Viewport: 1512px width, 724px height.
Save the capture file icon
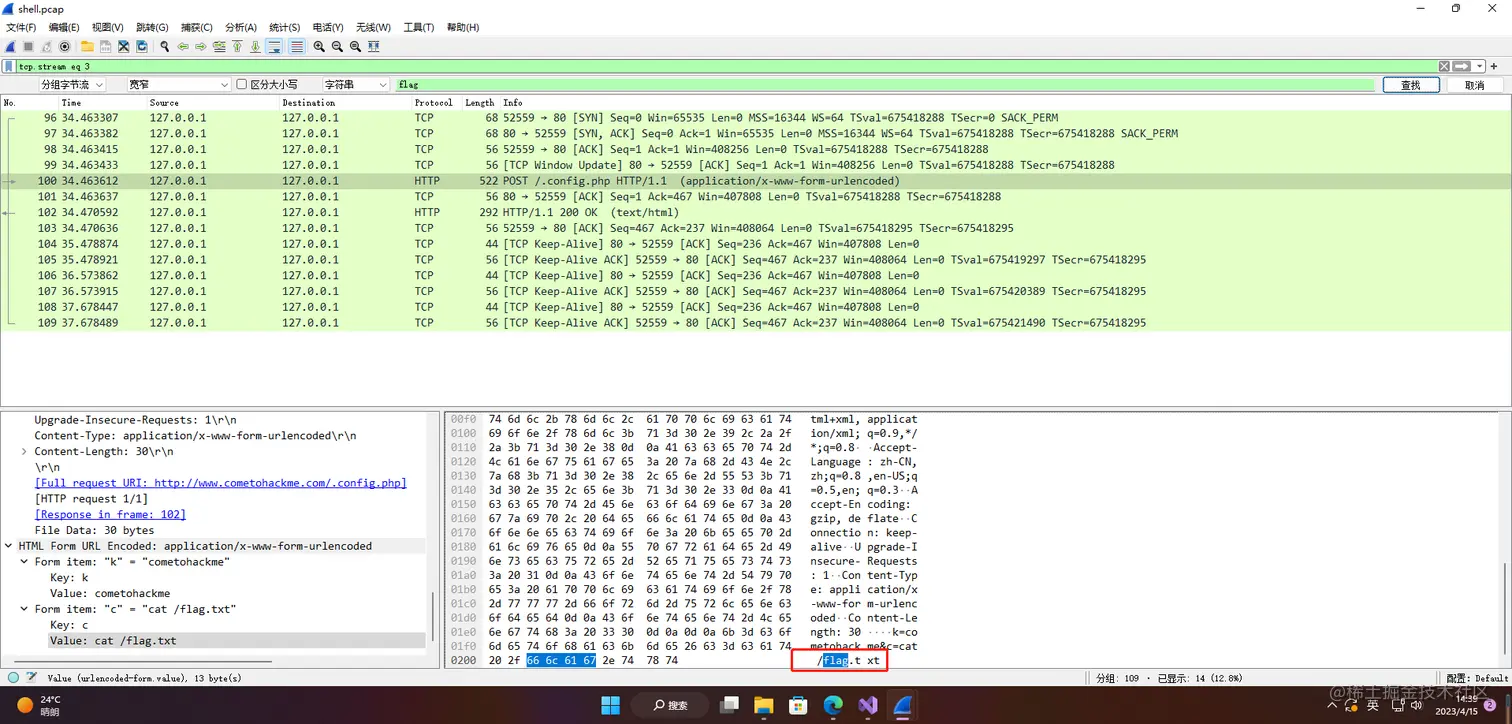point(105,46)
